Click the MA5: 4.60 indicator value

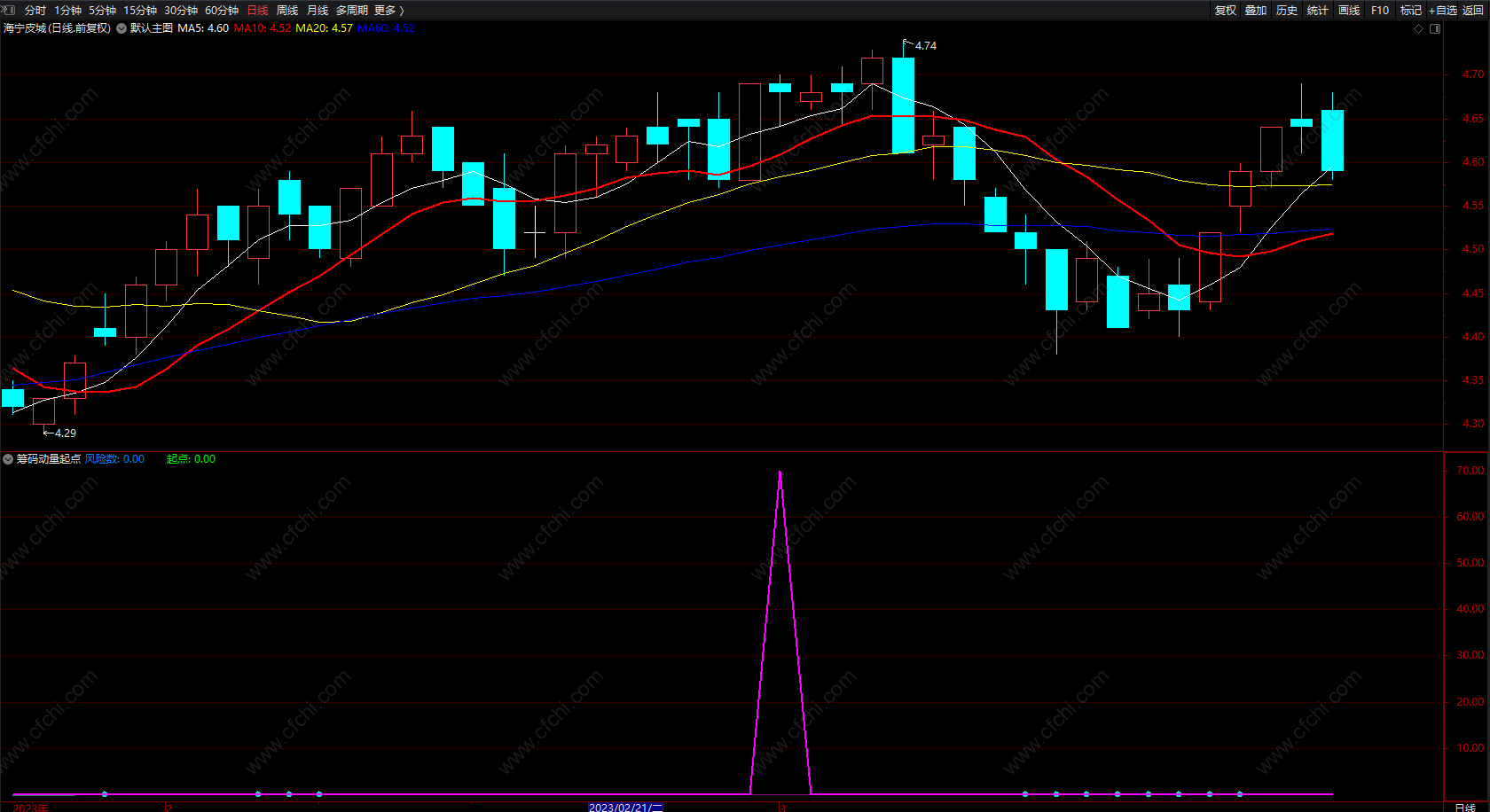click(x=203, y=28)
